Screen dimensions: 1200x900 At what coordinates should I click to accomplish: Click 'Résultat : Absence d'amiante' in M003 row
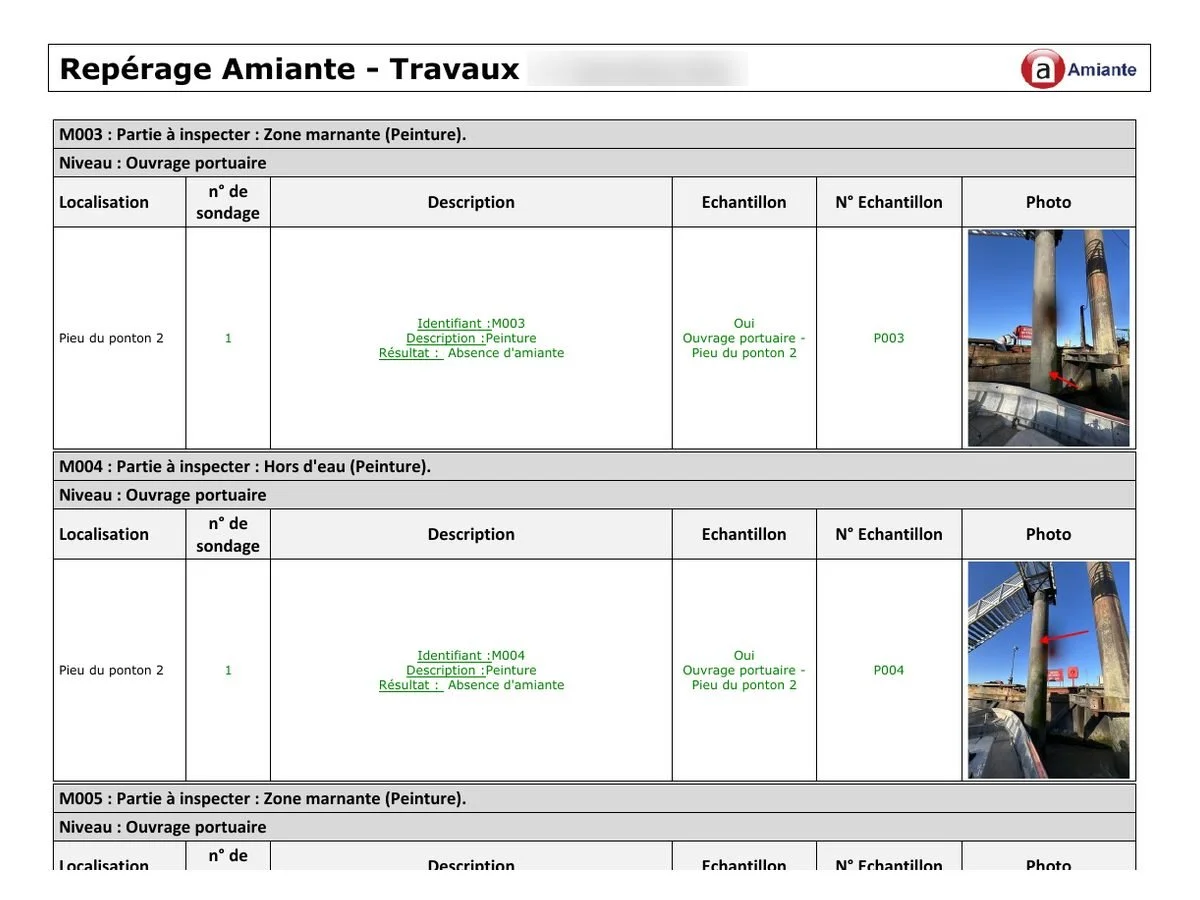point(471,353)
